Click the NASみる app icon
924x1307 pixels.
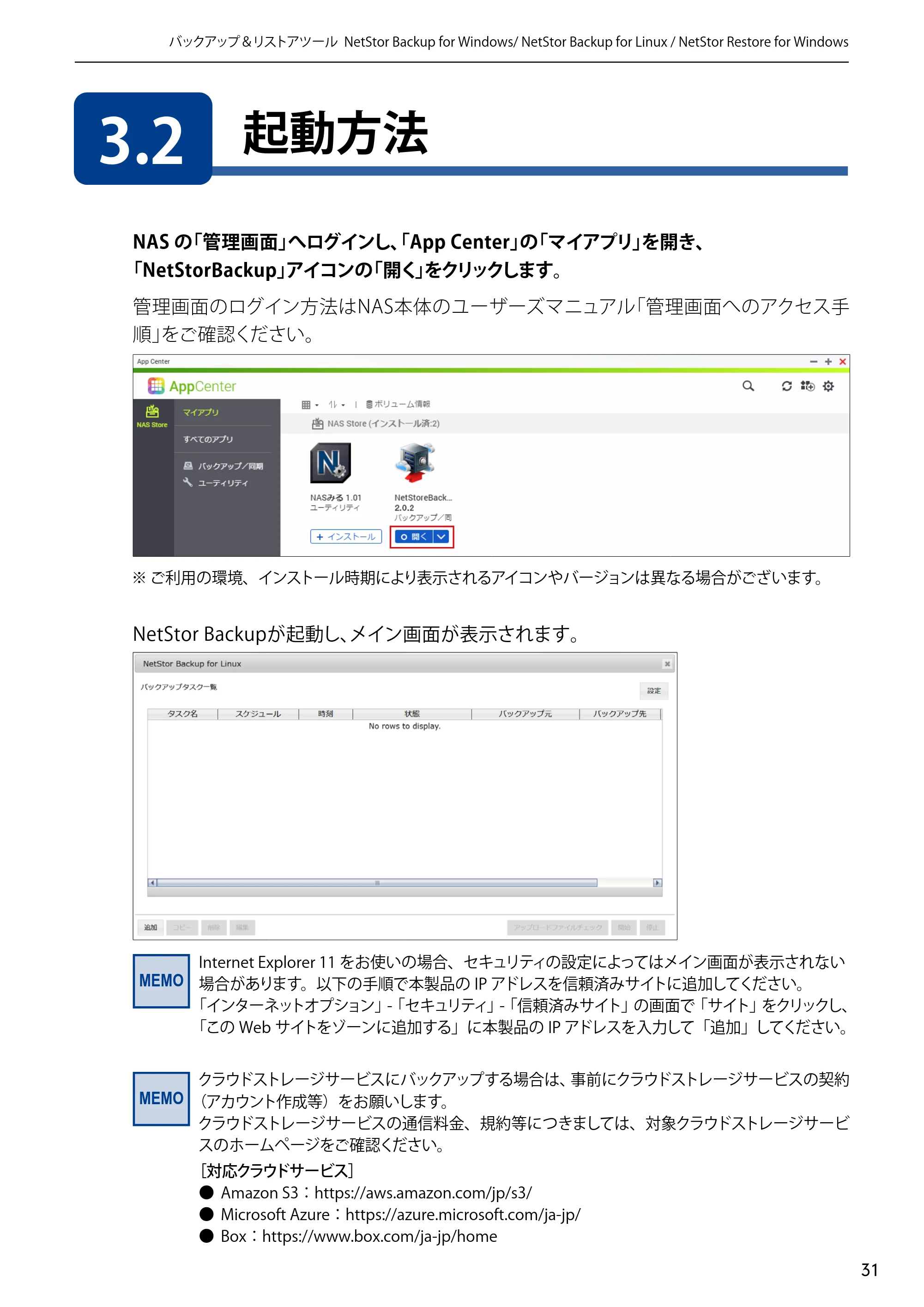pos(330,463)
